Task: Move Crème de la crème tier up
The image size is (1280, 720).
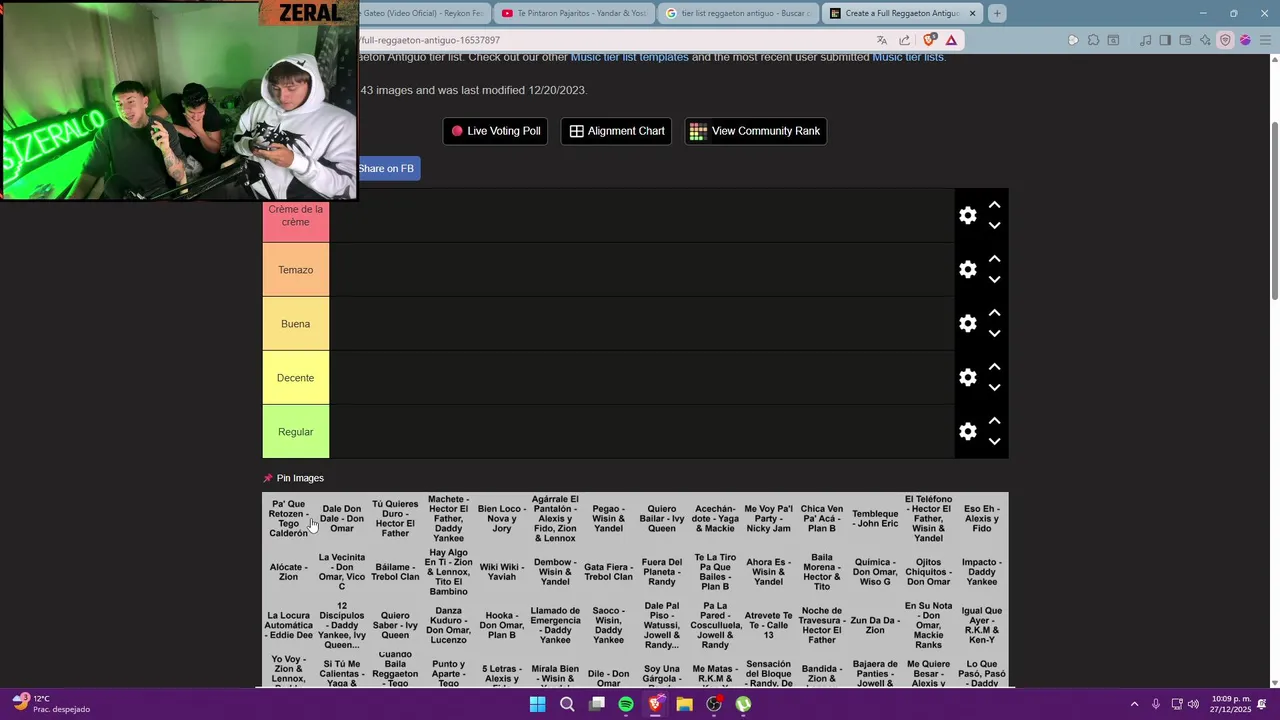Action: coord(994,204)
